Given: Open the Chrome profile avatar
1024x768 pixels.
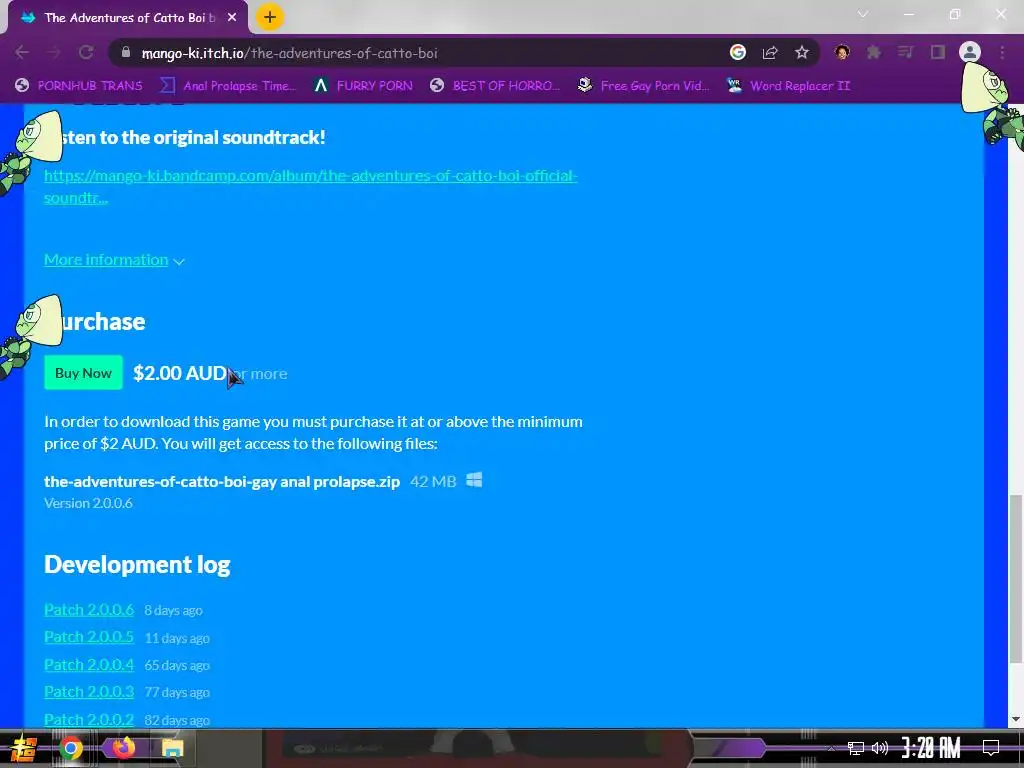Looking at the screenshot, I should click(x=970, y=52).
